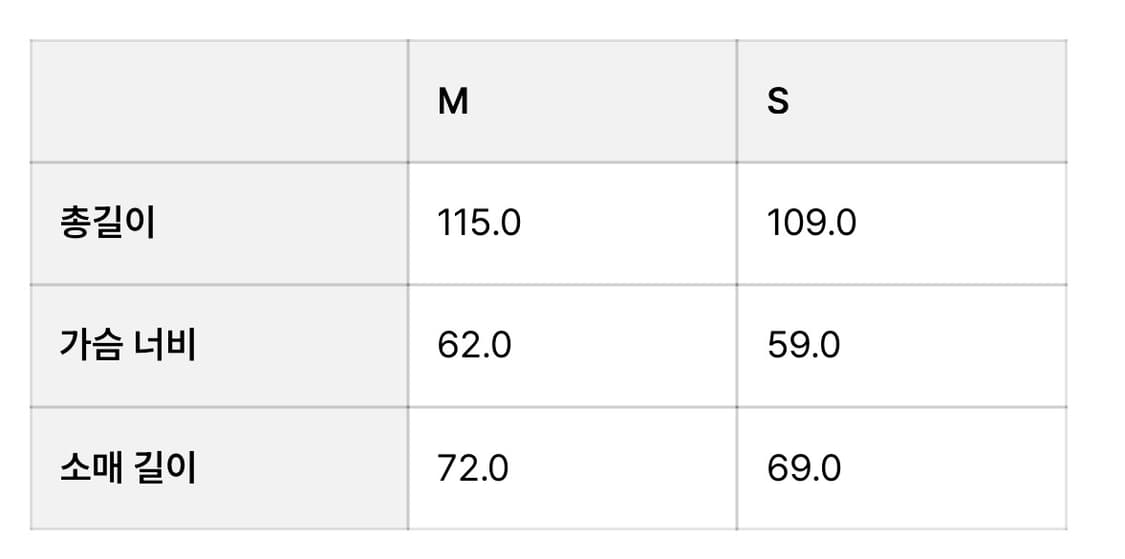Image resolution: width=1125 pixels, height=559 pixels.
Task: Pick the total length cell for size S
Action: (x=901, y=224)
